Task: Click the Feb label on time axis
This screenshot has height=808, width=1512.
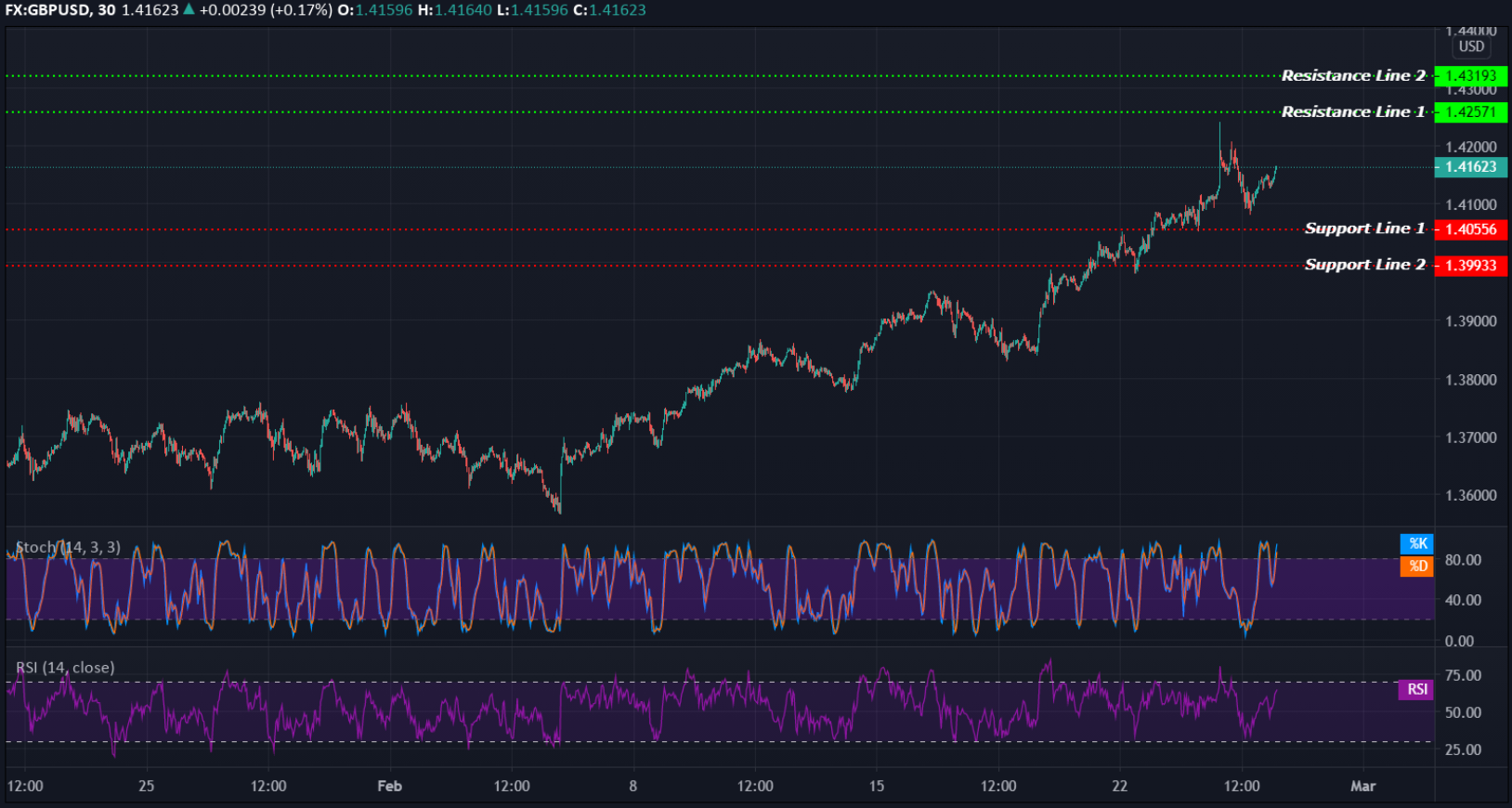Action: tap(390, 786)
